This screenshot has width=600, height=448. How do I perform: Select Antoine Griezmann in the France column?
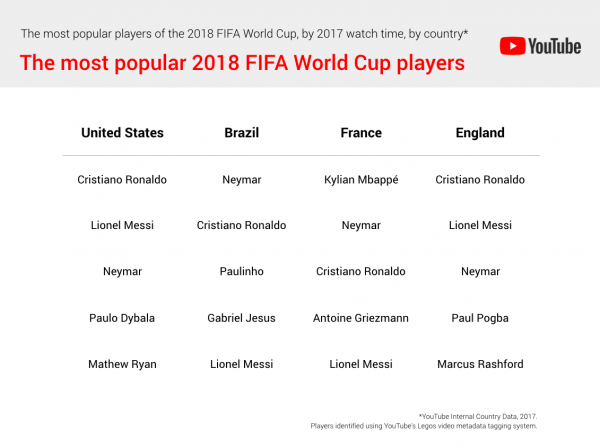[x=361, y=318]
